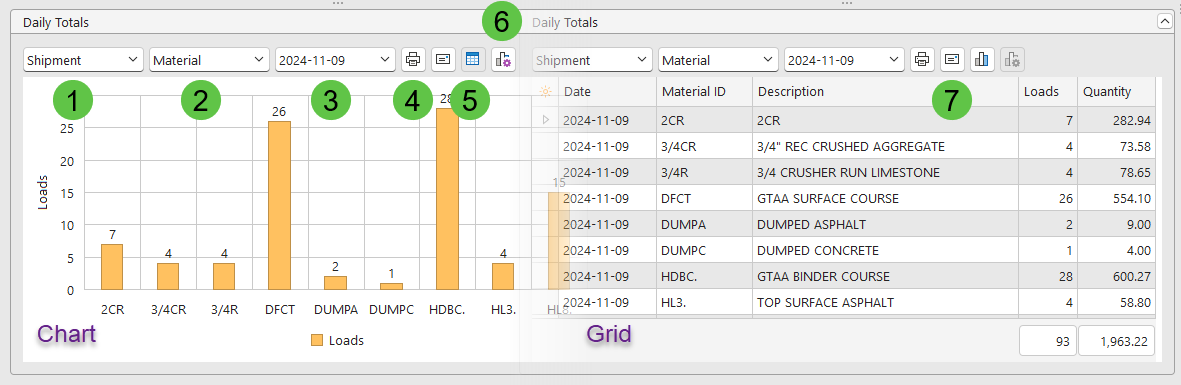Switch the grid panel to bar chart view
The image size is (1181, 385).
(x=982, y=59)
